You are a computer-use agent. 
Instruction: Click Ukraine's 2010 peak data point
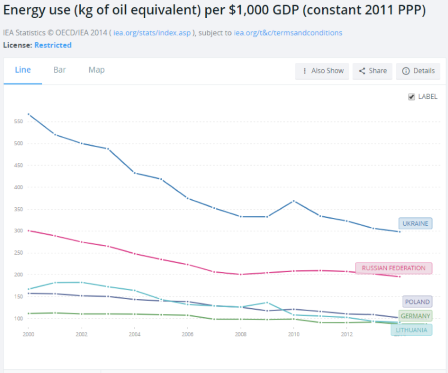[294, 201]
